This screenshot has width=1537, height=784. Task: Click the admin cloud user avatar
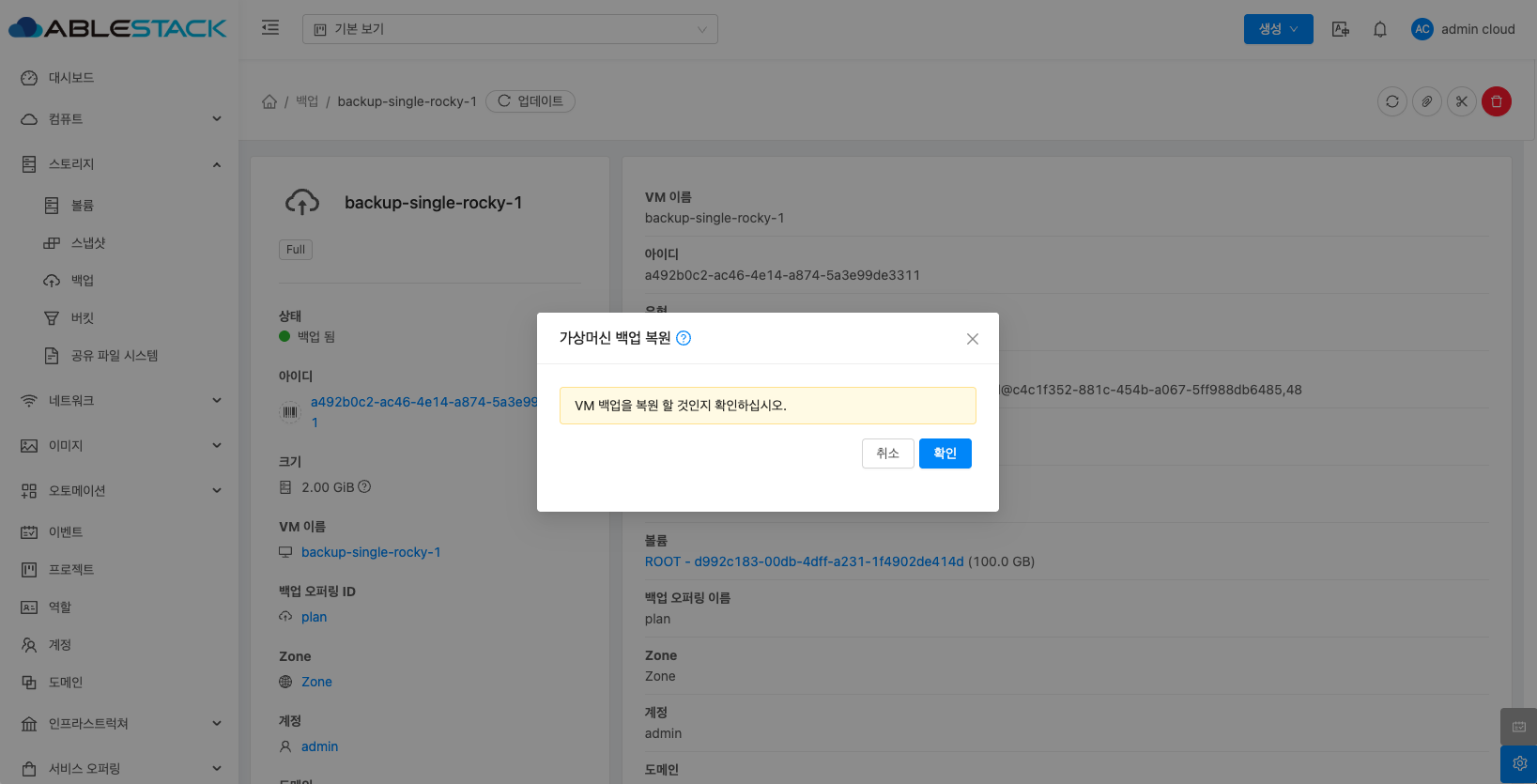point(1422,29)
